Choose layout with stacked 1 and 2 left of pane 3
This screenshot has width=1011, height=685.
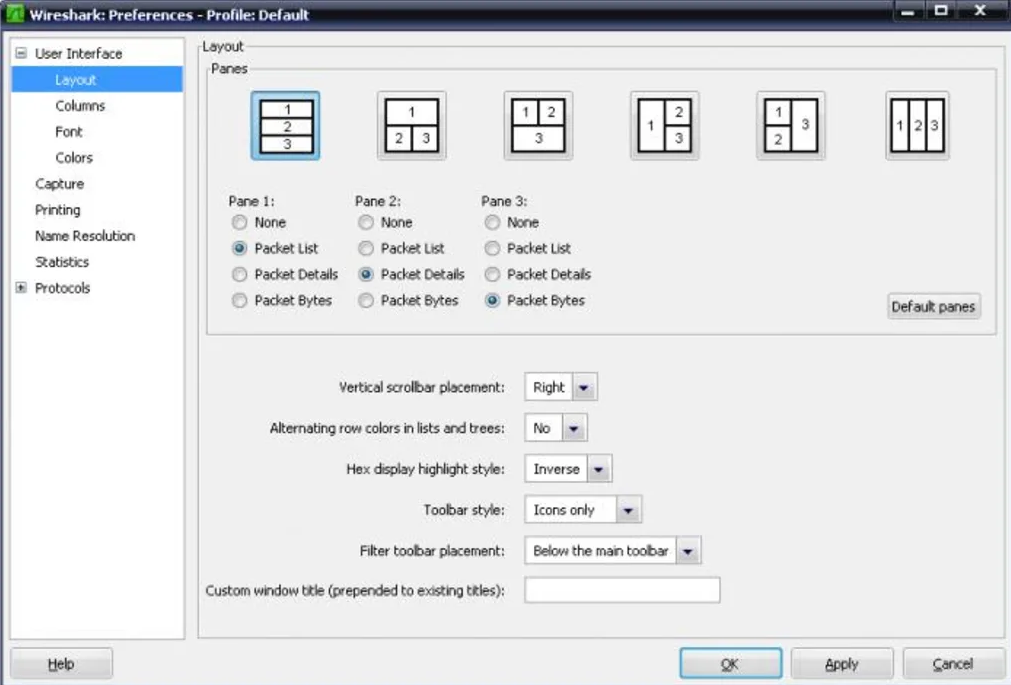pos(791,126)
